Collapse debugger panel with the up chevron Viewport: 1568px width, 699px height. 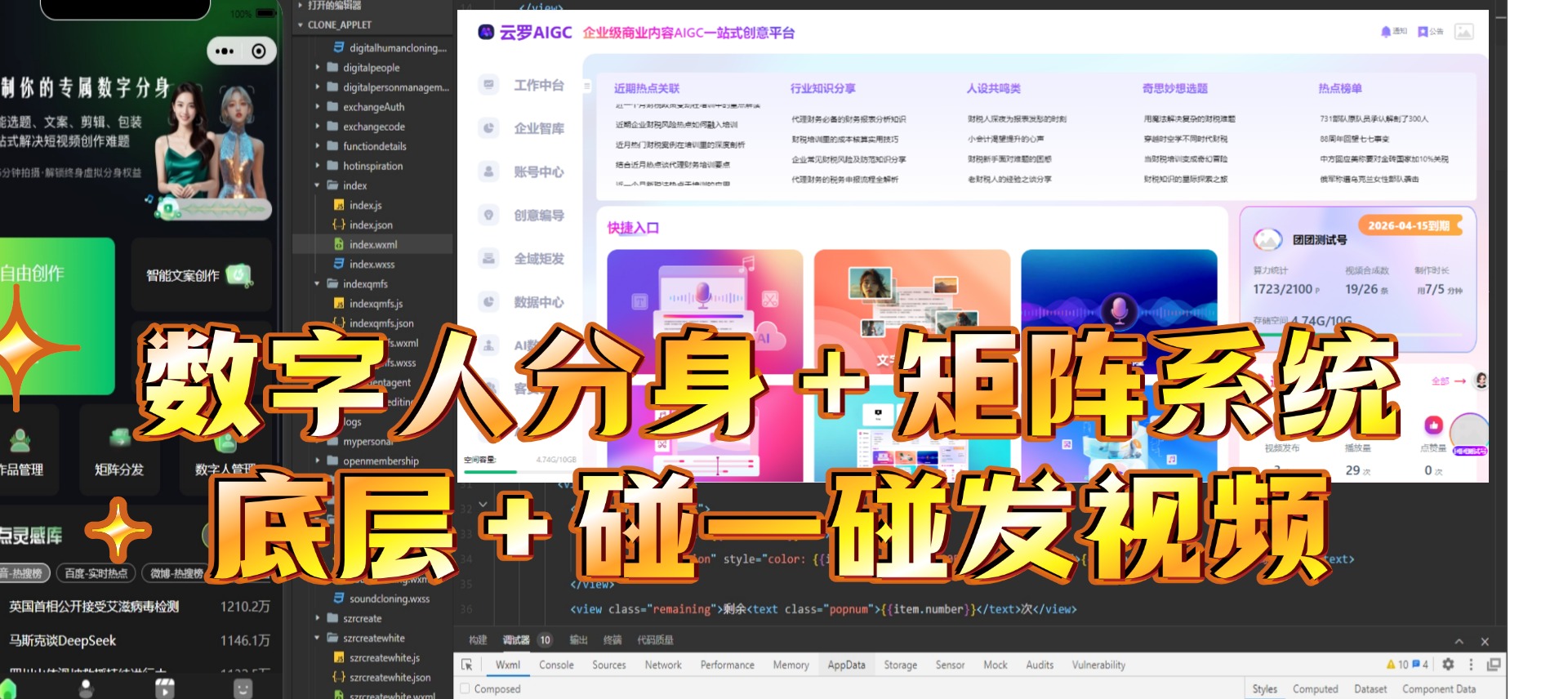[1459, 641]
